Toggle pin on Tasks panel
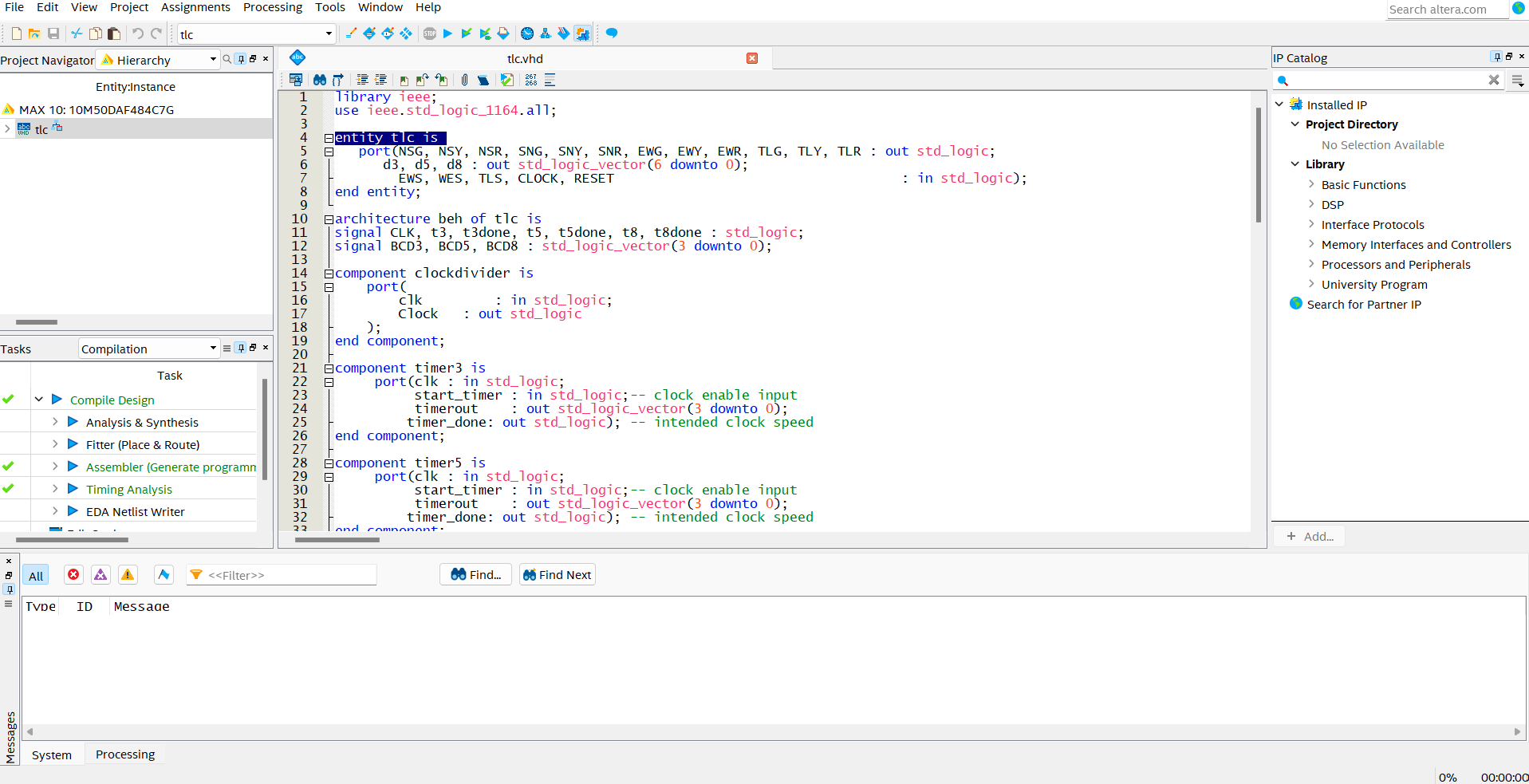Image resolution: width=1529 pixels, height=784 pixels. 241,348
